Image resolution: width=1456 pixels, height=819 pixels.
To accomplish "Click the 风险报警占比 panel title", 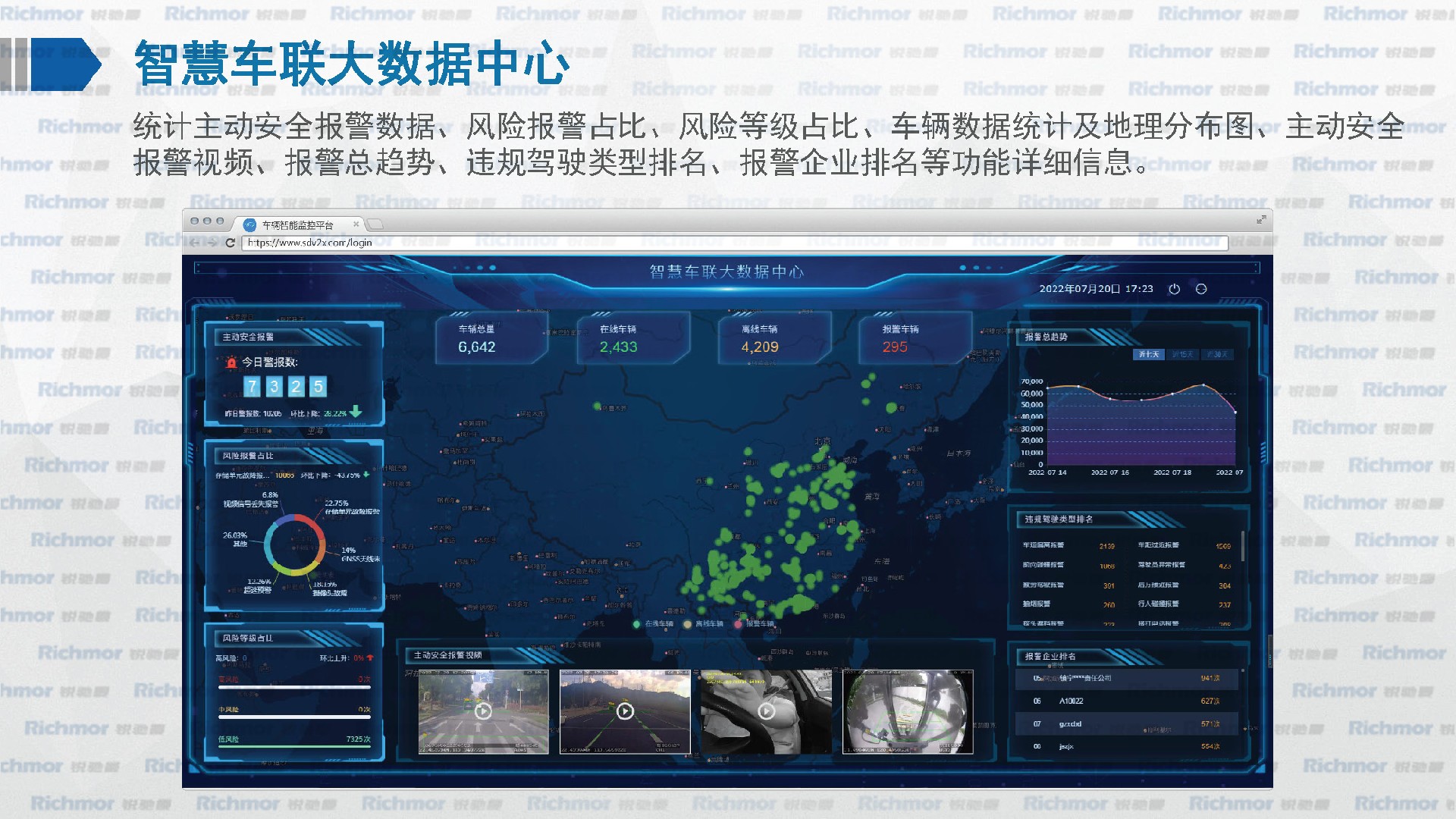I will click(x=248, y=456).
